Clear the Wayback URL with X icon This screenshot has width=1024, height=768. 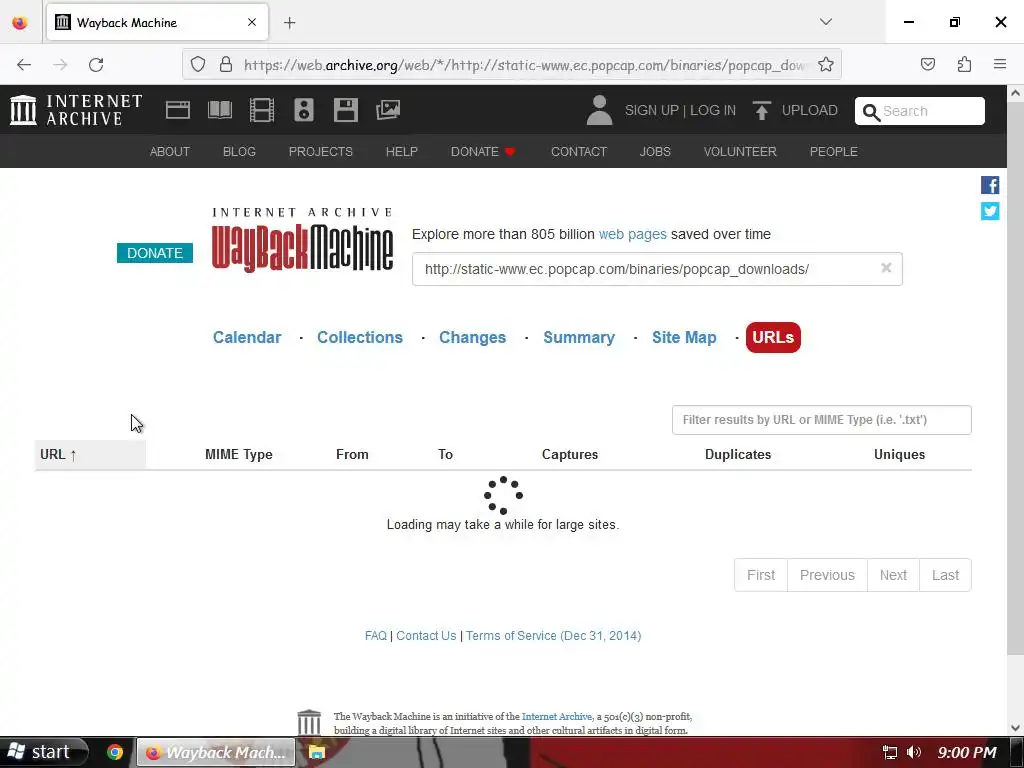click(886, 268)
